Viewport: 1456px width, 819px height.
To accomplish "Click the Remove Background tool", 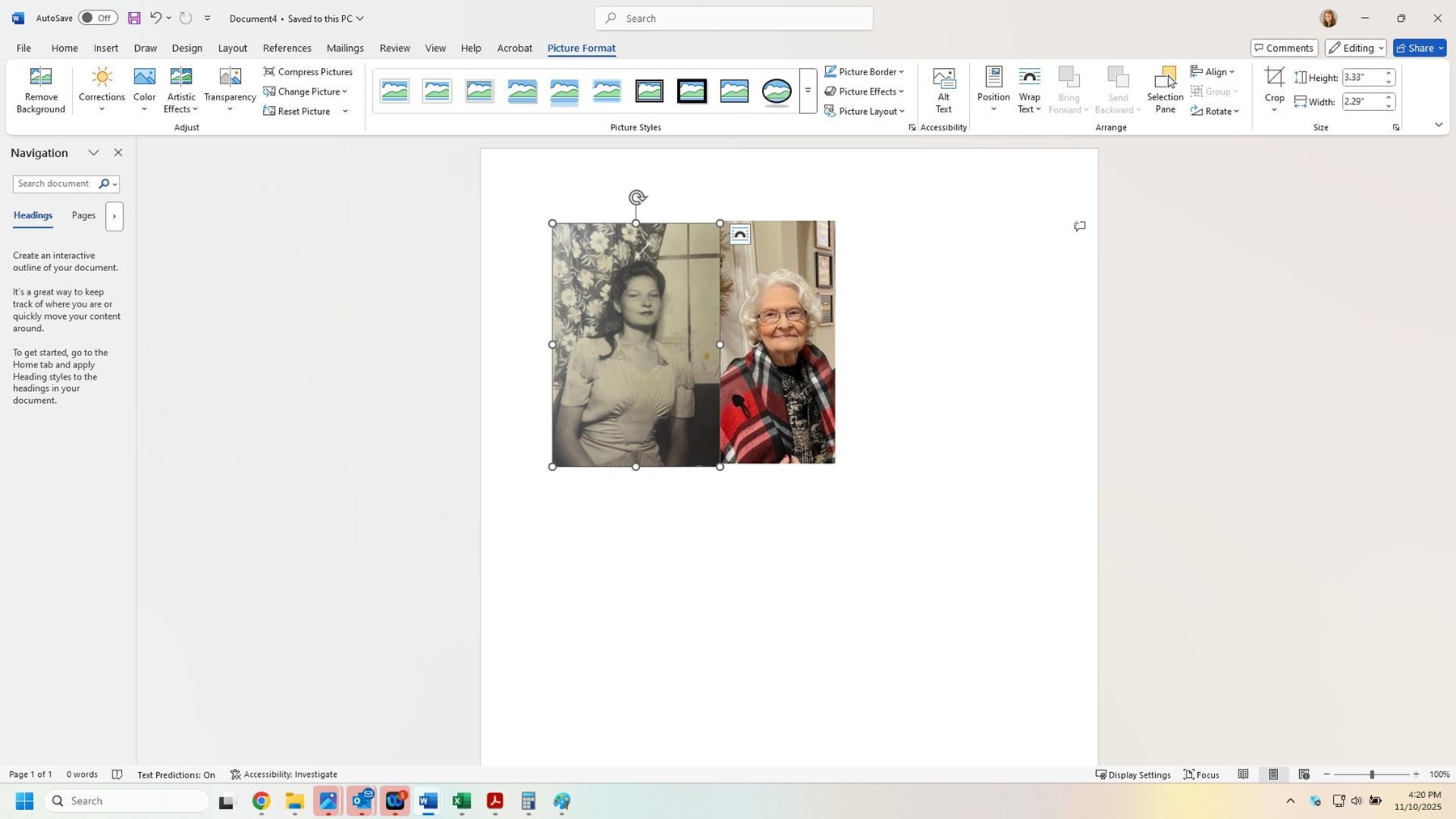I will [x=40, y=90].
